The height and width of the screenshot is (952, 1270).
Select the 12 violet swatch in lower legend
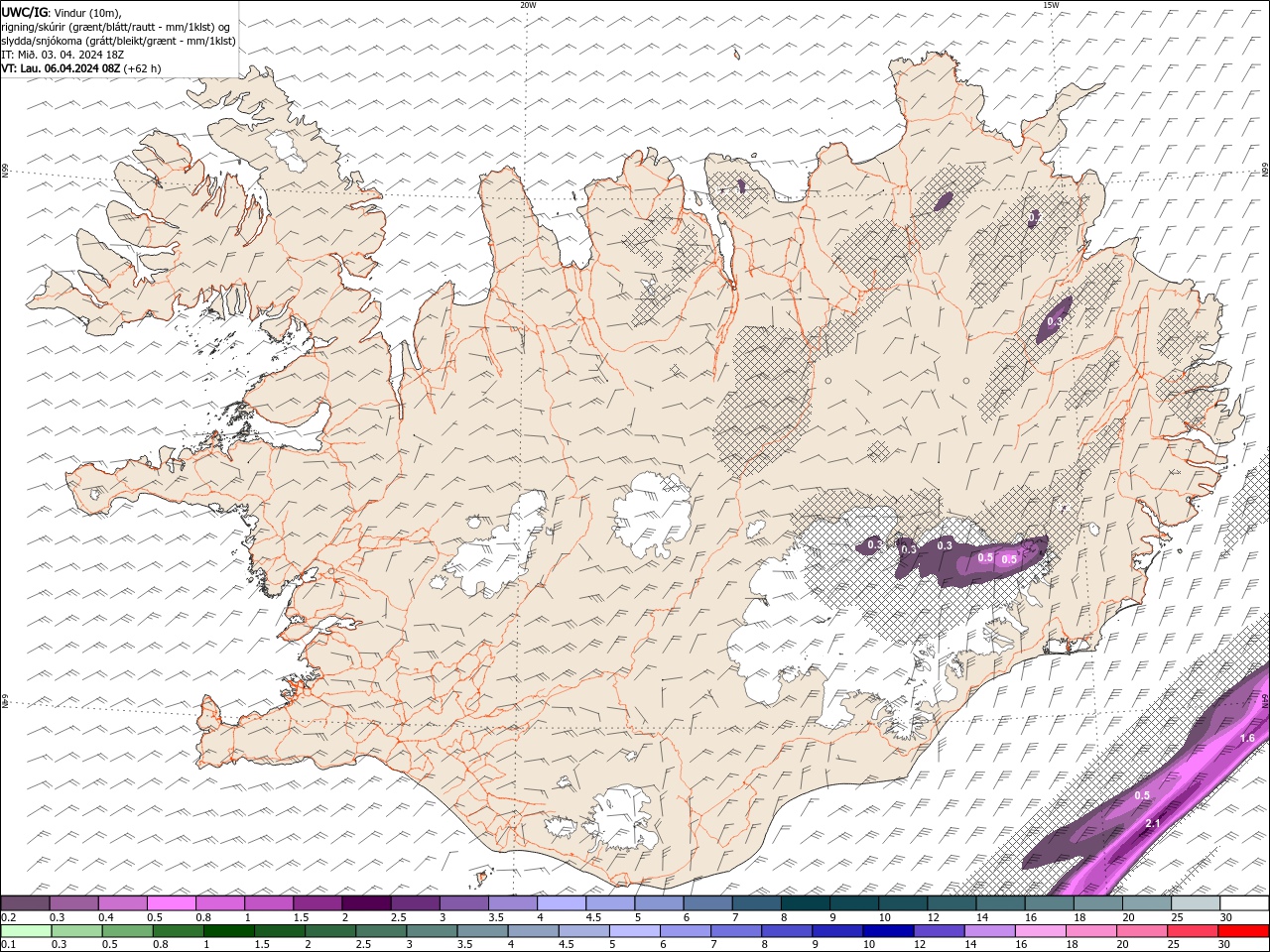point(939,931)
